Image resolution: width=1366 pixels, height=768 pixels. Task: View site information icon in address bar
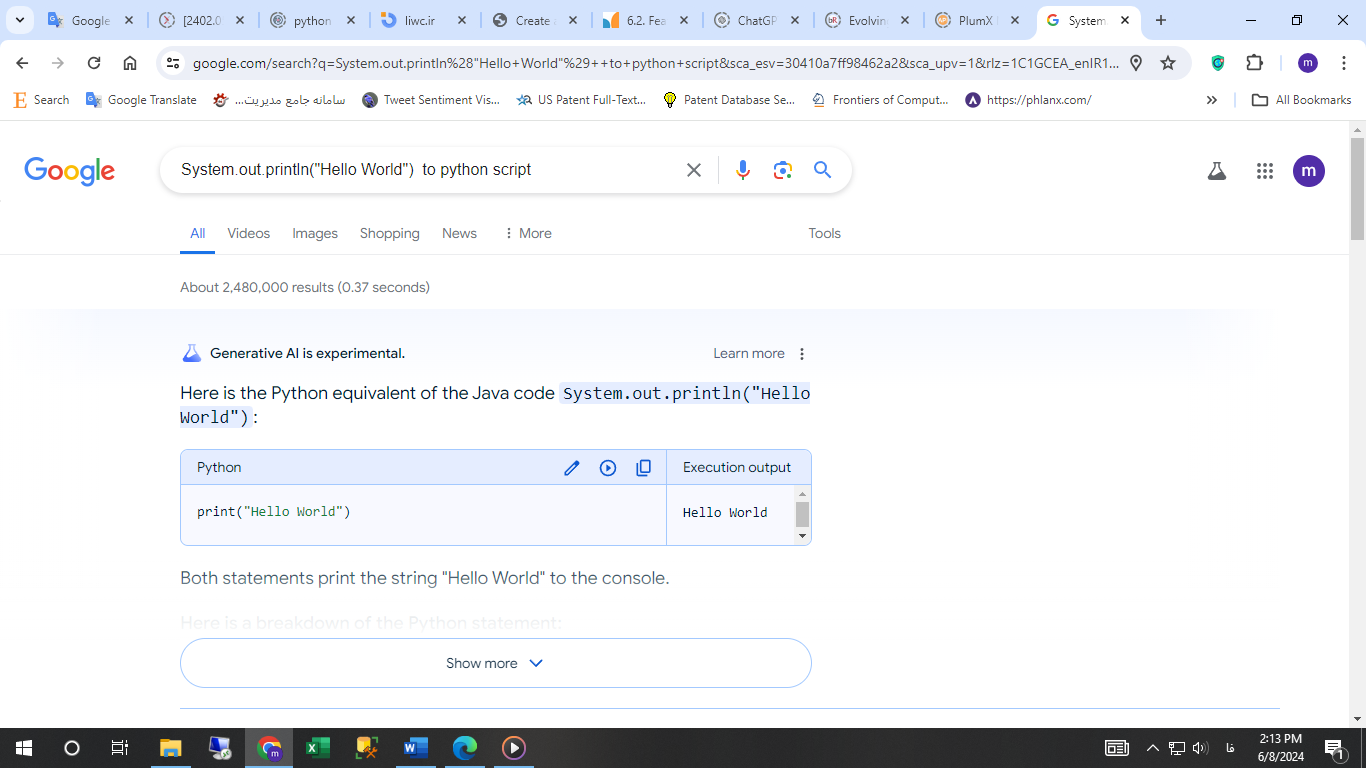tap(173, 63)
